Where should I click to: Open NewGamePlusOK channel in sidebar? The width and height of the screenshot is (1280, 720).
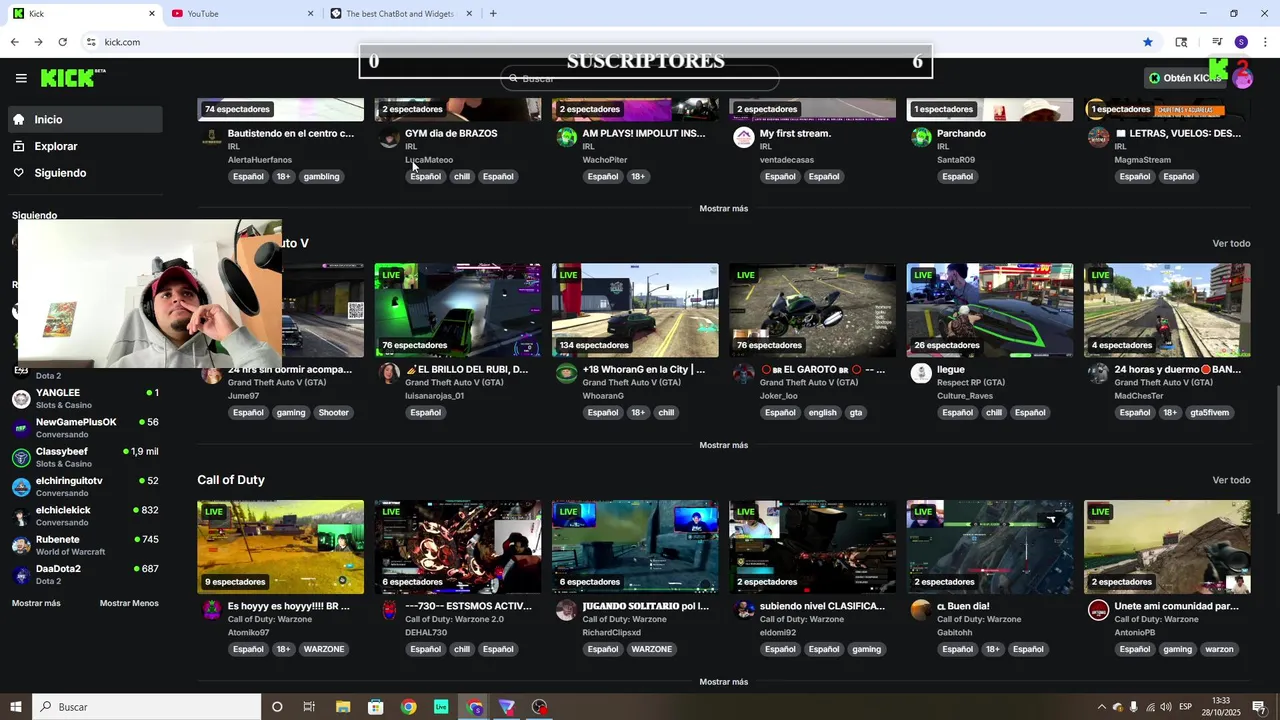[85, 428]
